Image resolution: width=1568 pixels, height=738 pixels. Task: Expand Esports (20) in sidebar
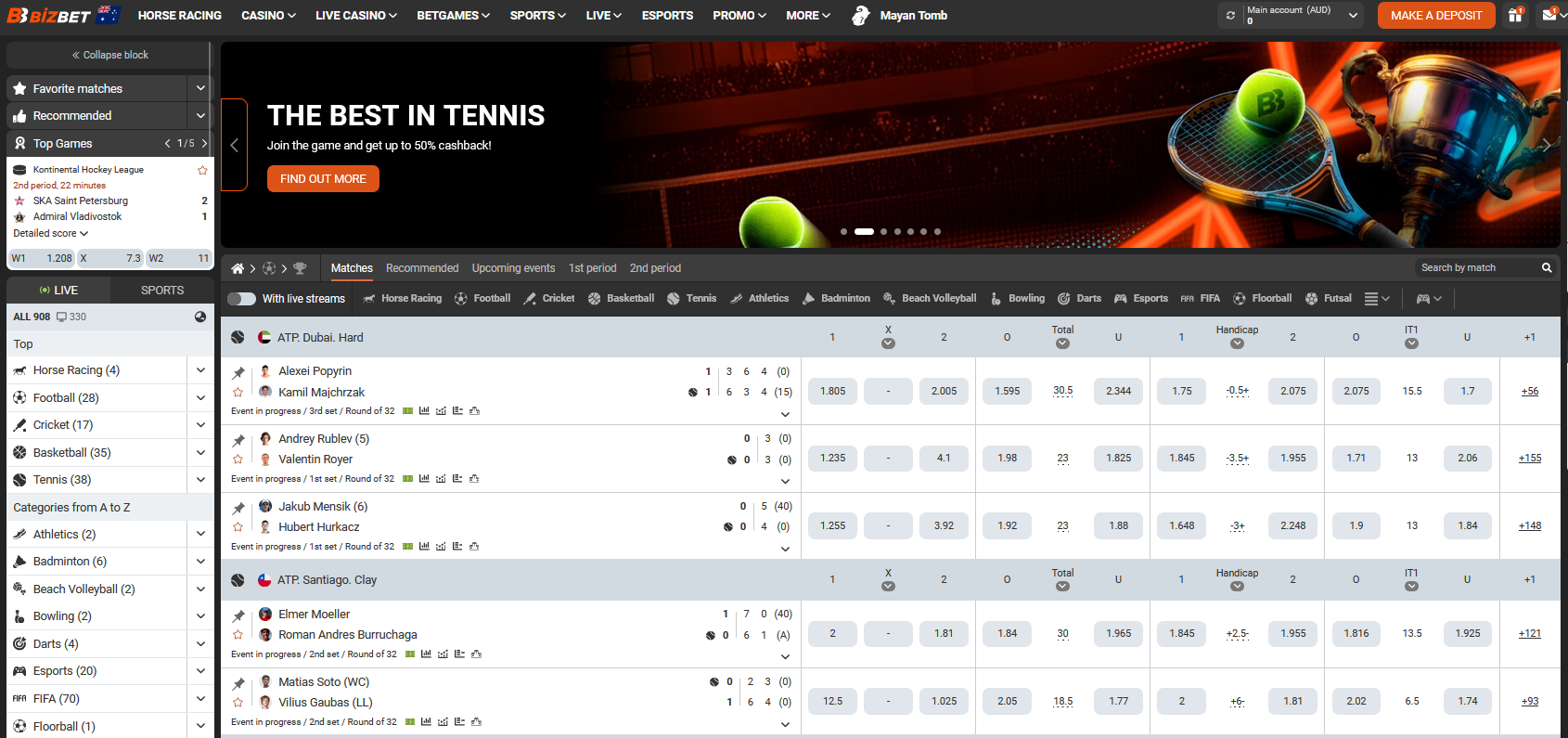[200, 670]
